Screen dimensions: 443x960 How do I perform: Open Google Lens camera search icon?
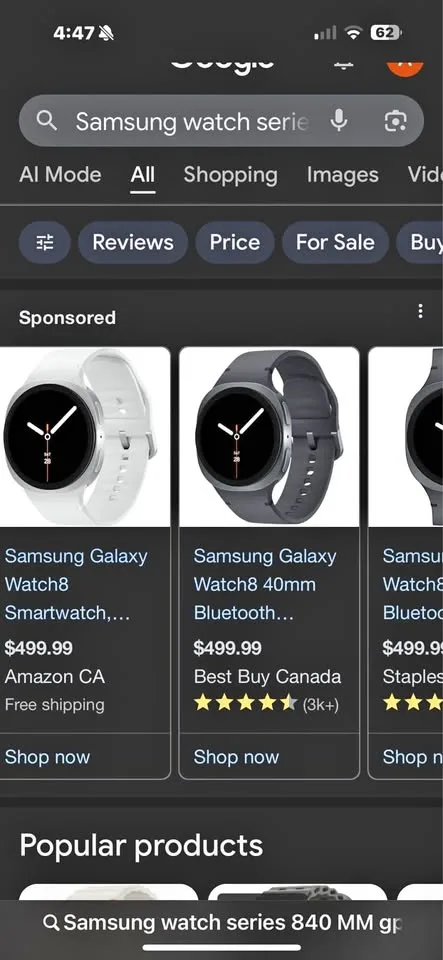(x=395, y=121)
